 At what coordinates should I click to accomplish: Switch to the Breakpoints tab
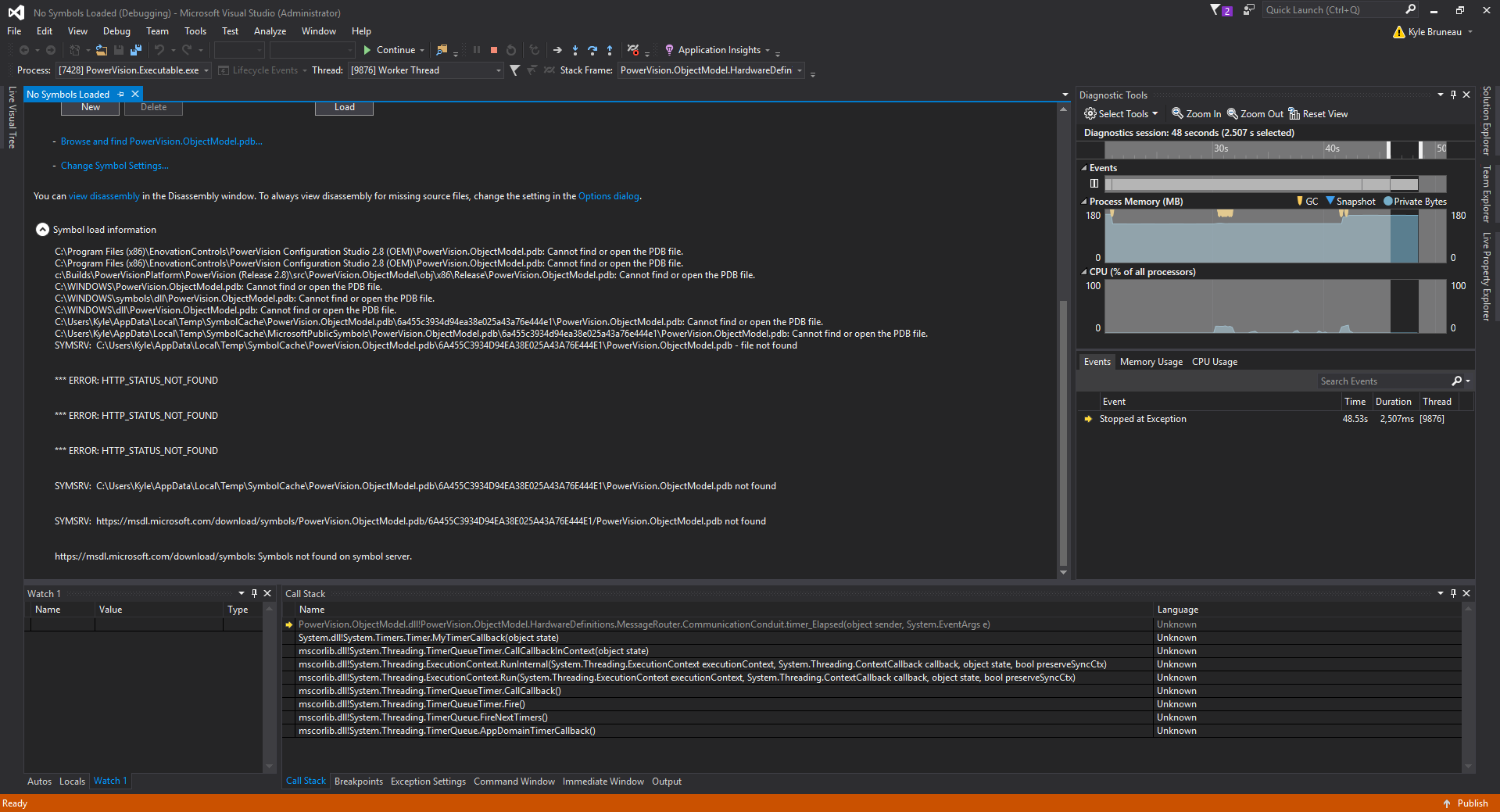click(359, 782)
